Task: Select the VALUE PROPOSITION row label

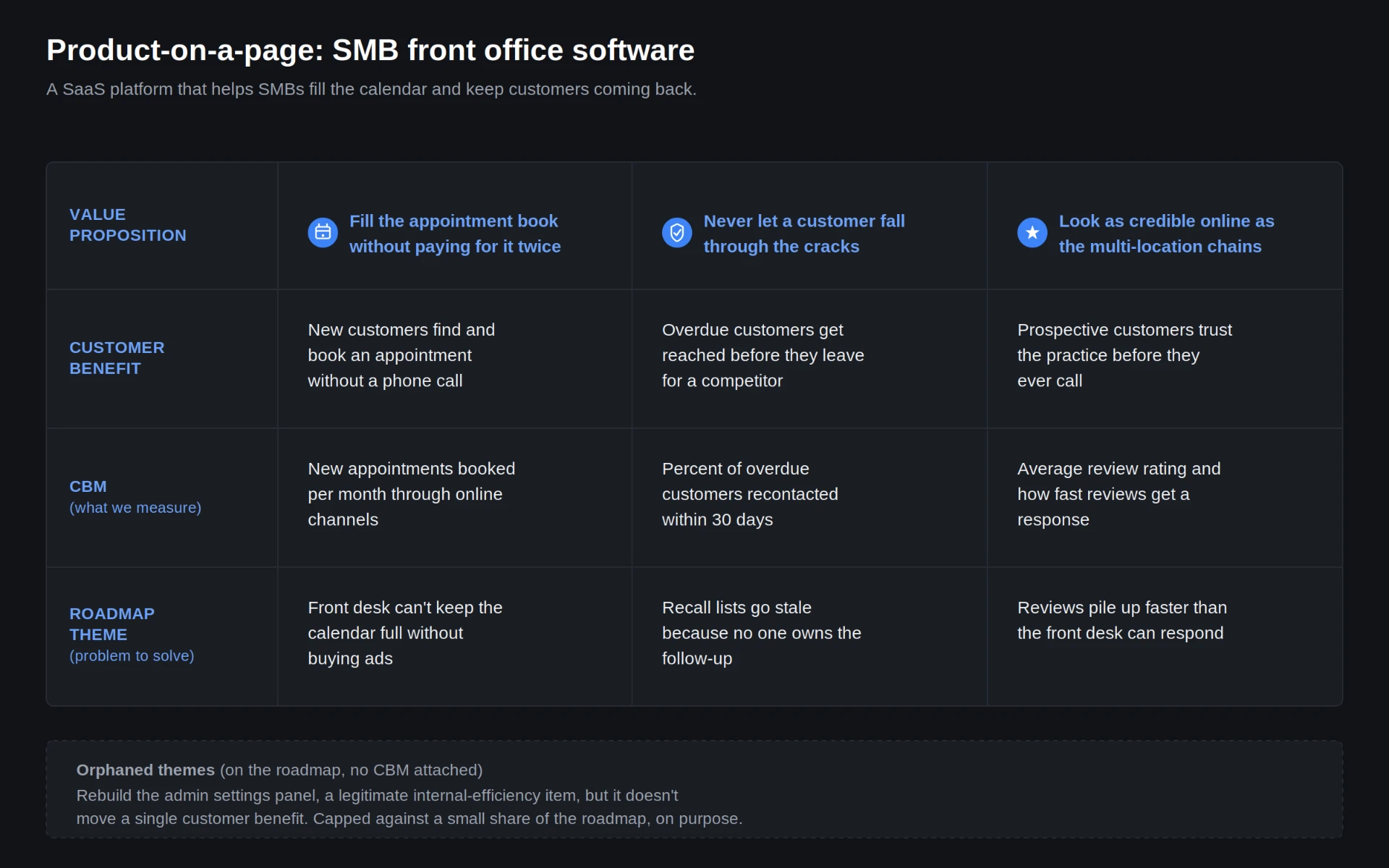Action: [128, 225]
